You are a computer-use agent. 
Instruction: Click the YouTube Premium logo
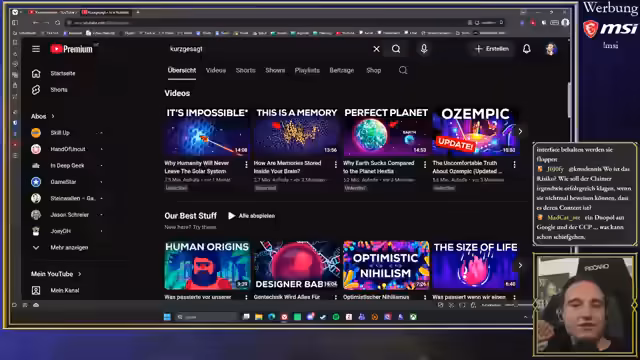[x=71, y=49]
